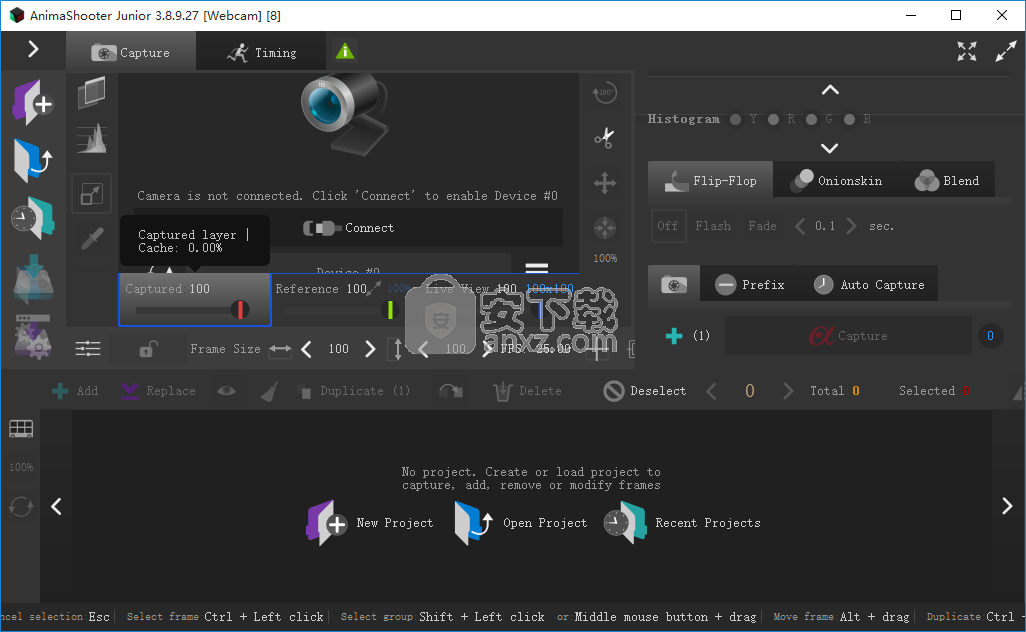Click Recent Projects in the center panel
This screenshot has height=632, width=1026.
[x=682, y=523]
